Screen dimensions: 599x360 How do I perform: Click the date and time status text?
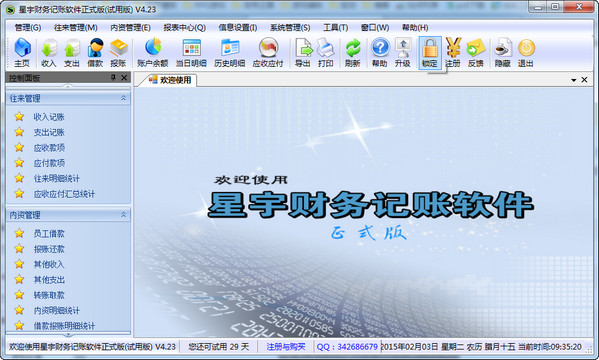[x=481, y=347]
